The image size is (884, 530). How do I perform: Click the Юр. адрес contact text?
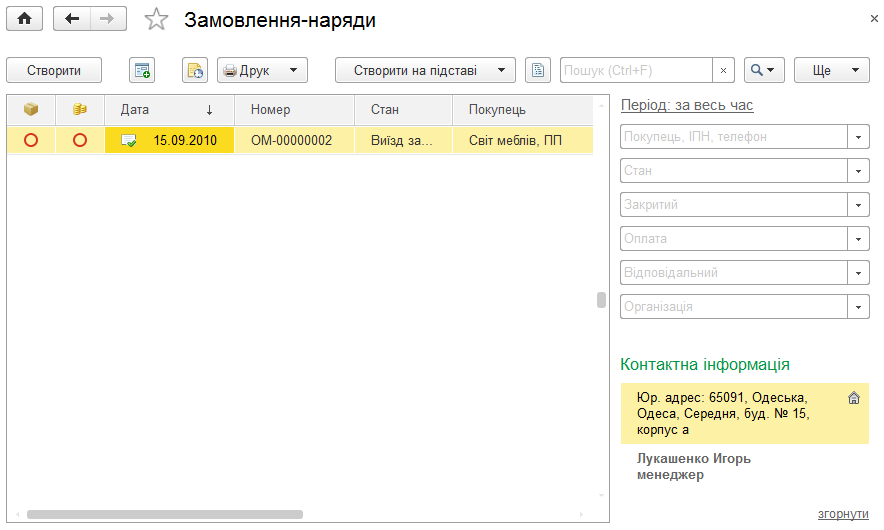[723, 414]
